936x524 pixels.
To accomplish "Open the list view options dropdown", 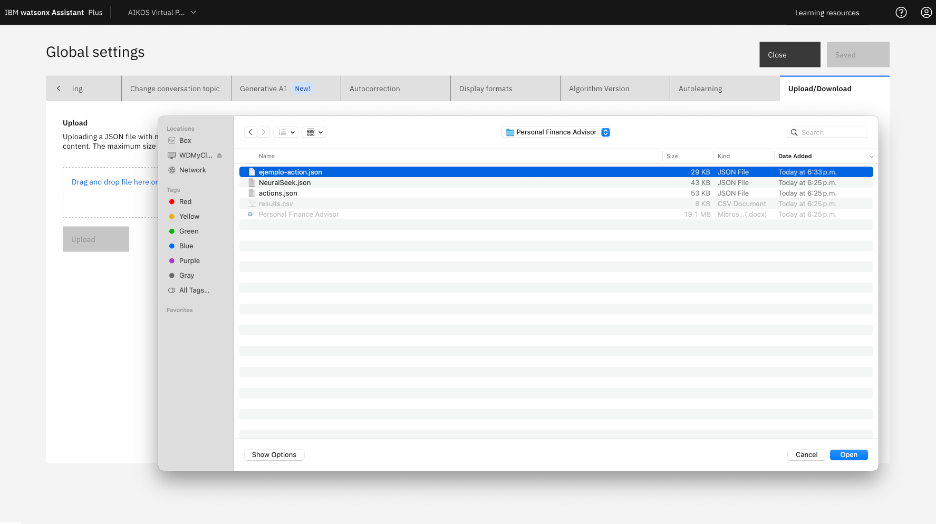I will [286, 132].
